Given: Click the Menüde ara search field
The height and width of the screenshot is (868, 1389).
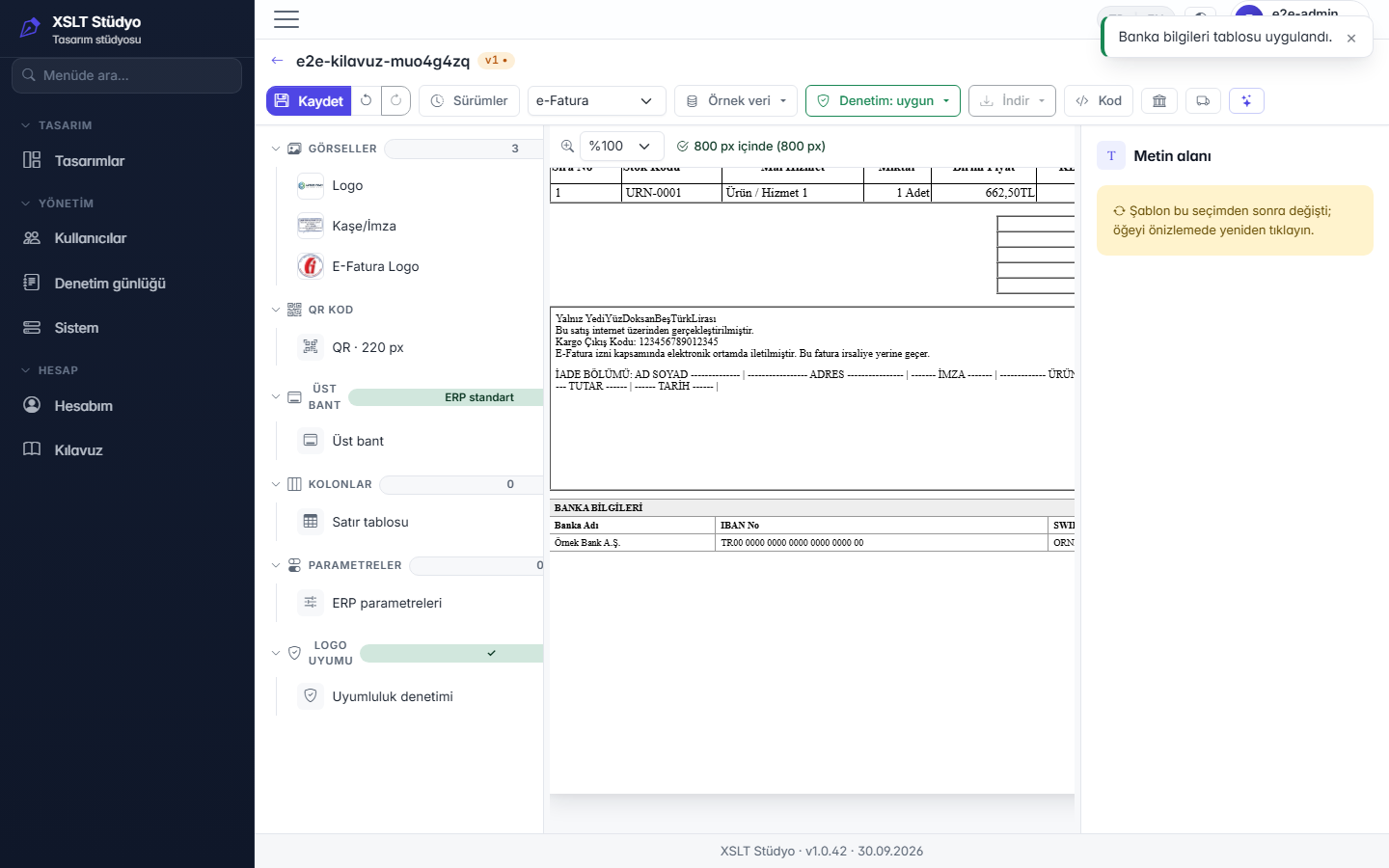Looking at the screenshot, I should click(127, 75).
